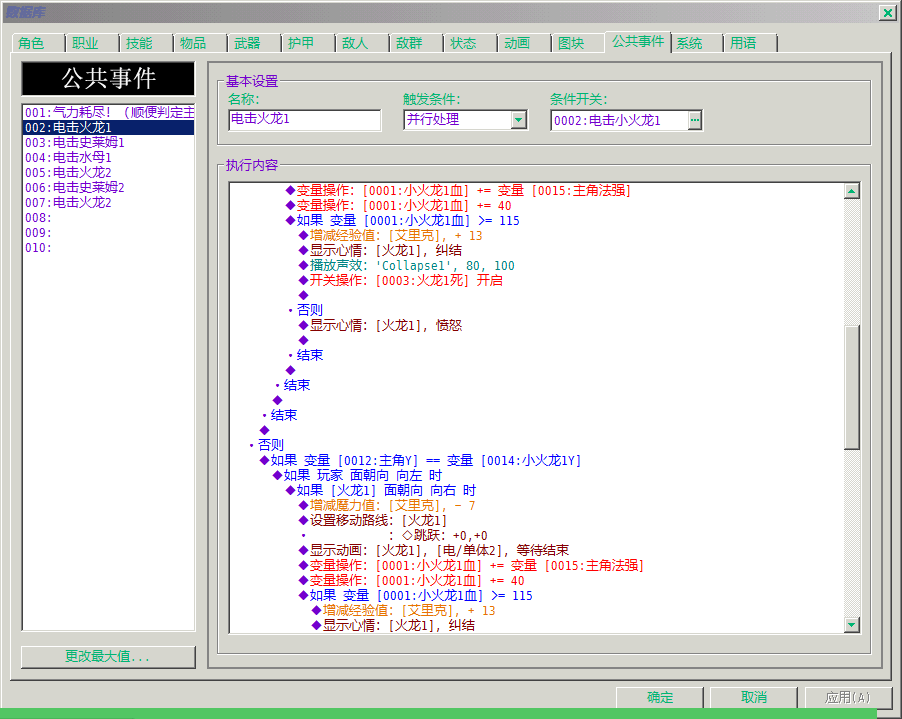Select common event 004:电击水母1
The height and width of the screenshot is (719, 902).
[x=108, y=158]
